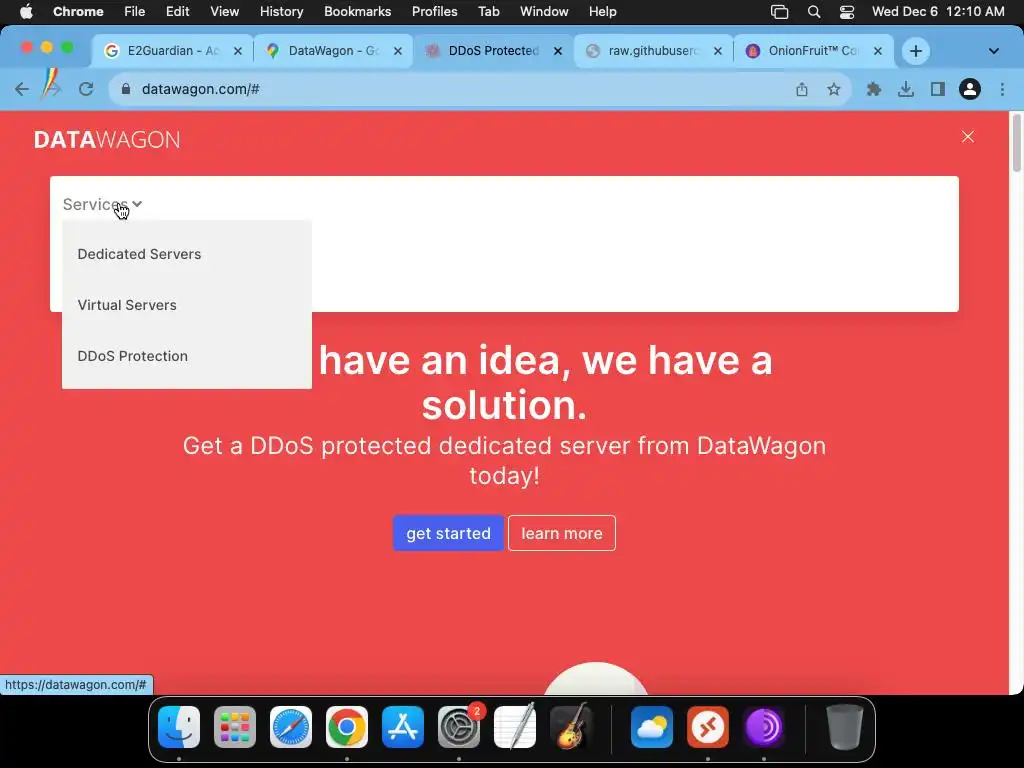Image resolution: width=1024 pixels, height=768 pixels.
Task: Select the DDoS Protected tab
Action: (x=493, y=51)
